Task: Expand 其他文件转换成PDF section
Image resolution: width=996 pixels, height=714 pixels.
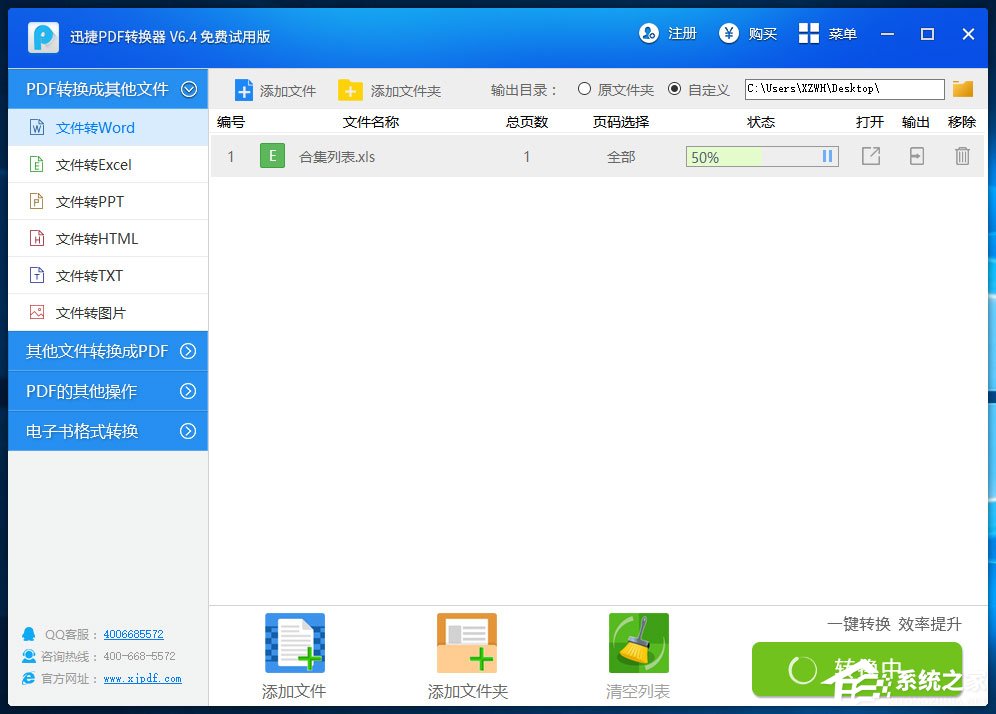Action: point(98,351)
